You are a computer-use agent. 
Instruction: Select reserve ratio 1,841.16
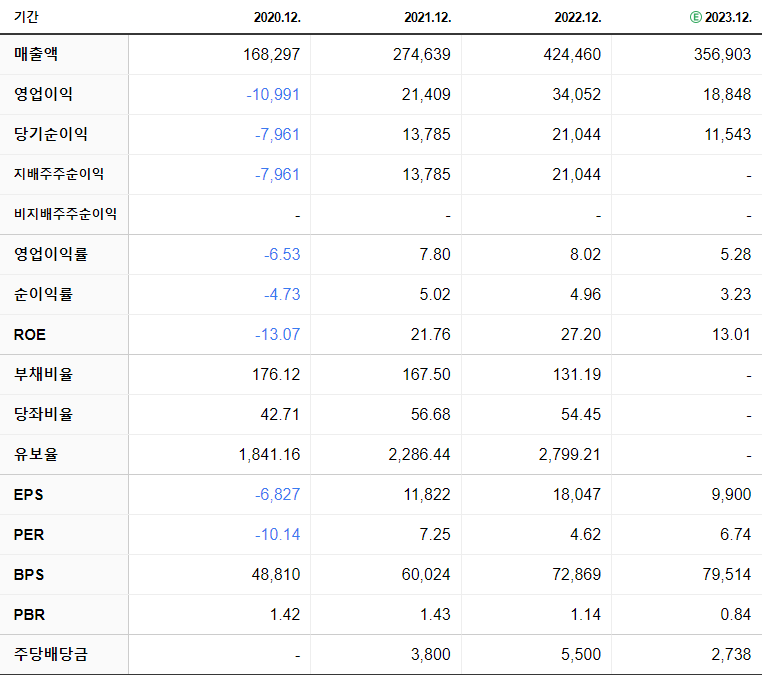pos(269,454)
